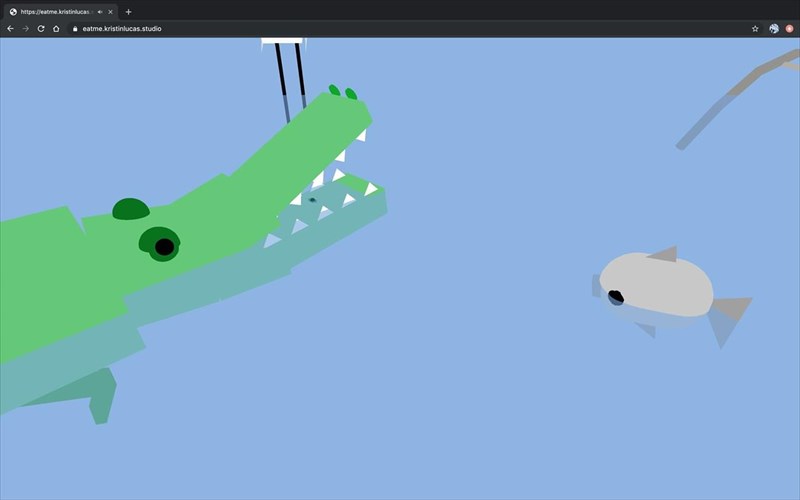This screenshot has width=800, height=500.
Task: Mute the tab using the speaker icon
Action: [x=100, y=12]
